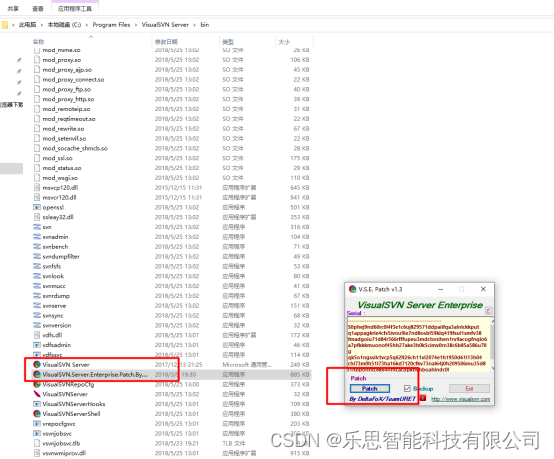Click the vrepocfgsvc application icon

pyautogui.click(x=37, y=423)
